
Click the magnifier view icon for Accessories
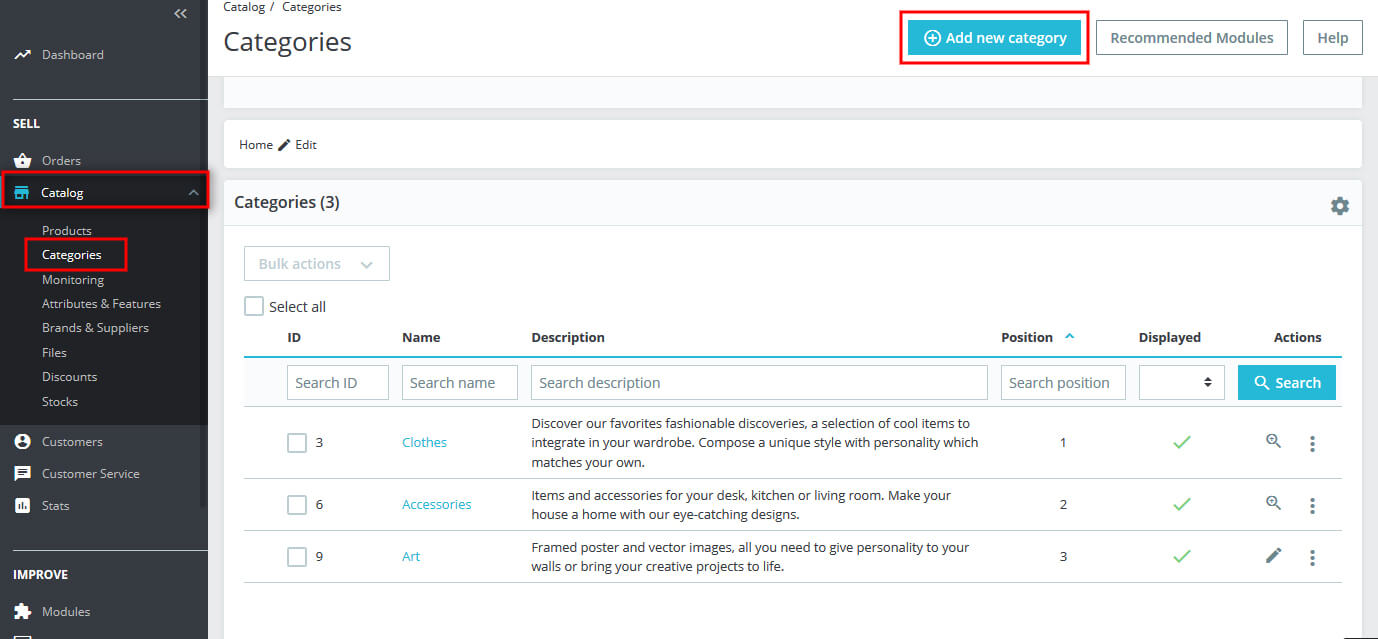pyautogui.click(x=1273, y=504)
